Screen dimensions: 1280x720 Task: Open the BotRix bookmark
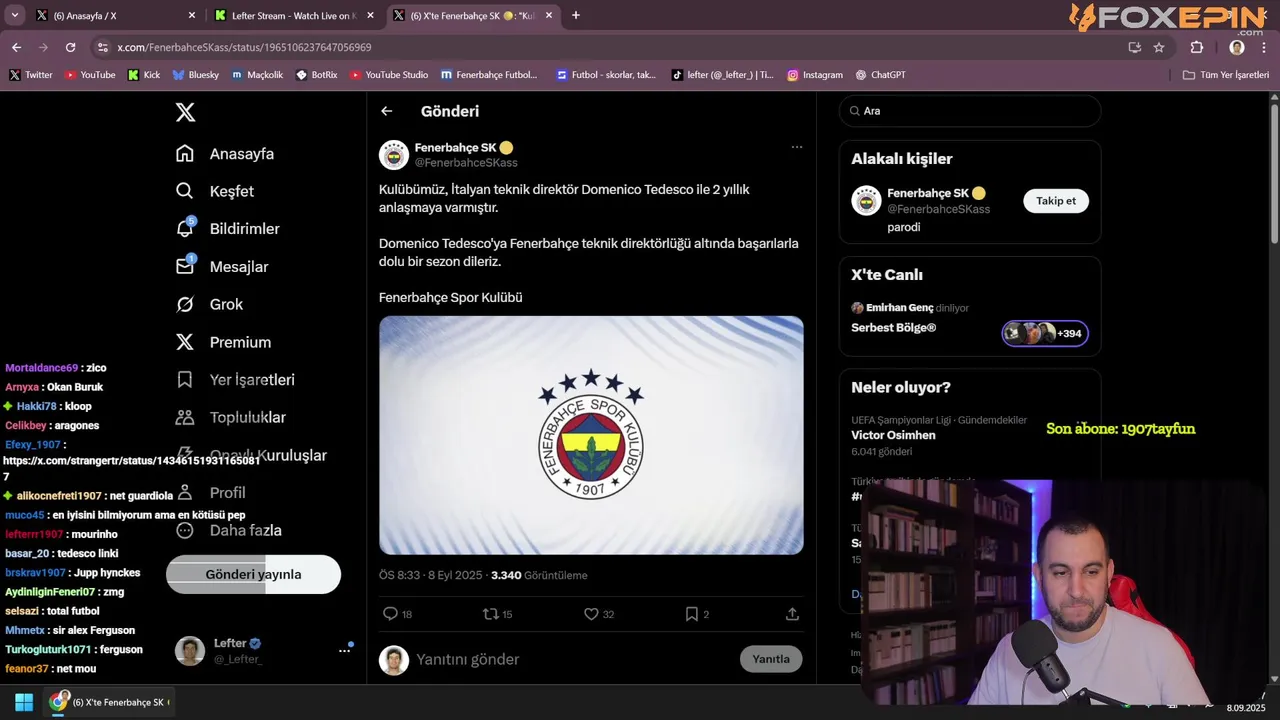point(317,75)
